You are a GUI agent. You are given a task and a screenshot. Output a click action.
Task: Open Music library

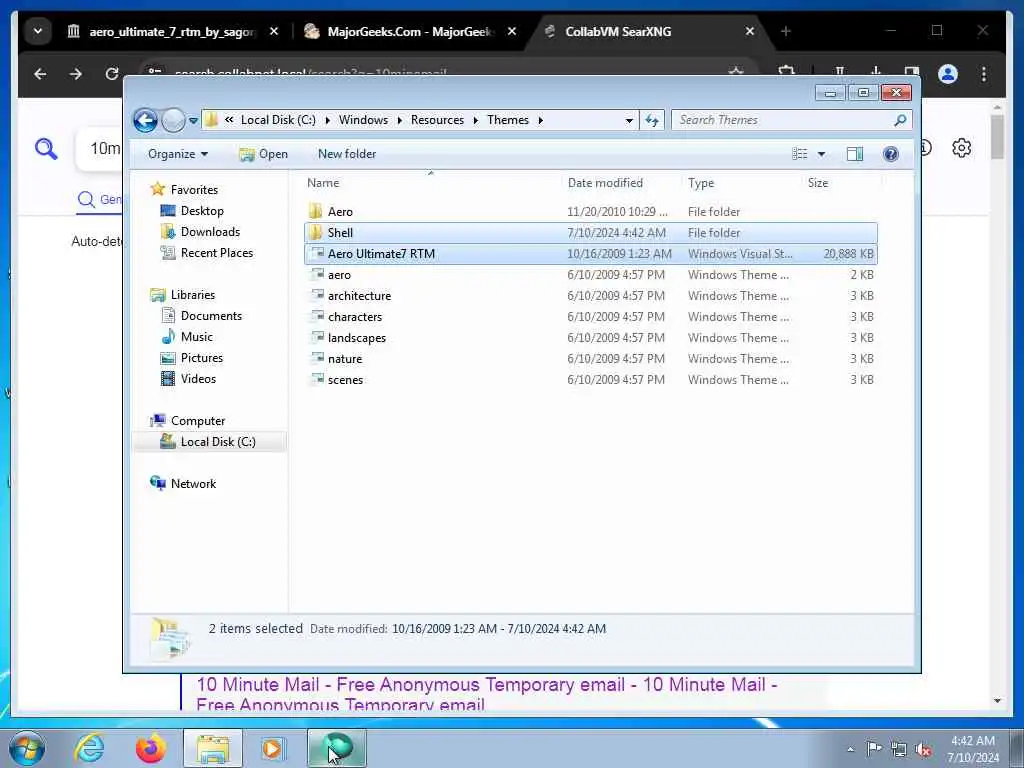tap(197, 336)
